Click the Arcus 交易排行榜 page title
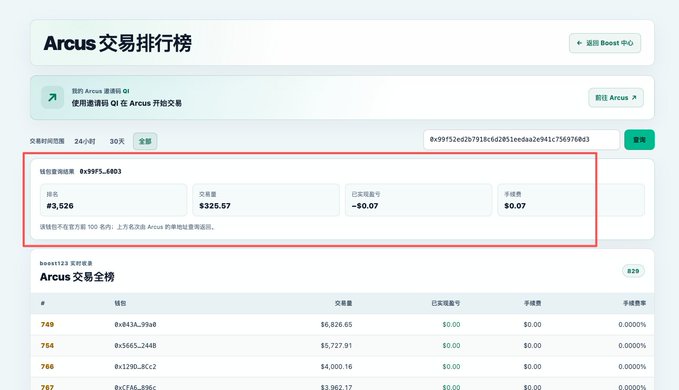Screen dimensions: 679x390 [x=117, y=43]
